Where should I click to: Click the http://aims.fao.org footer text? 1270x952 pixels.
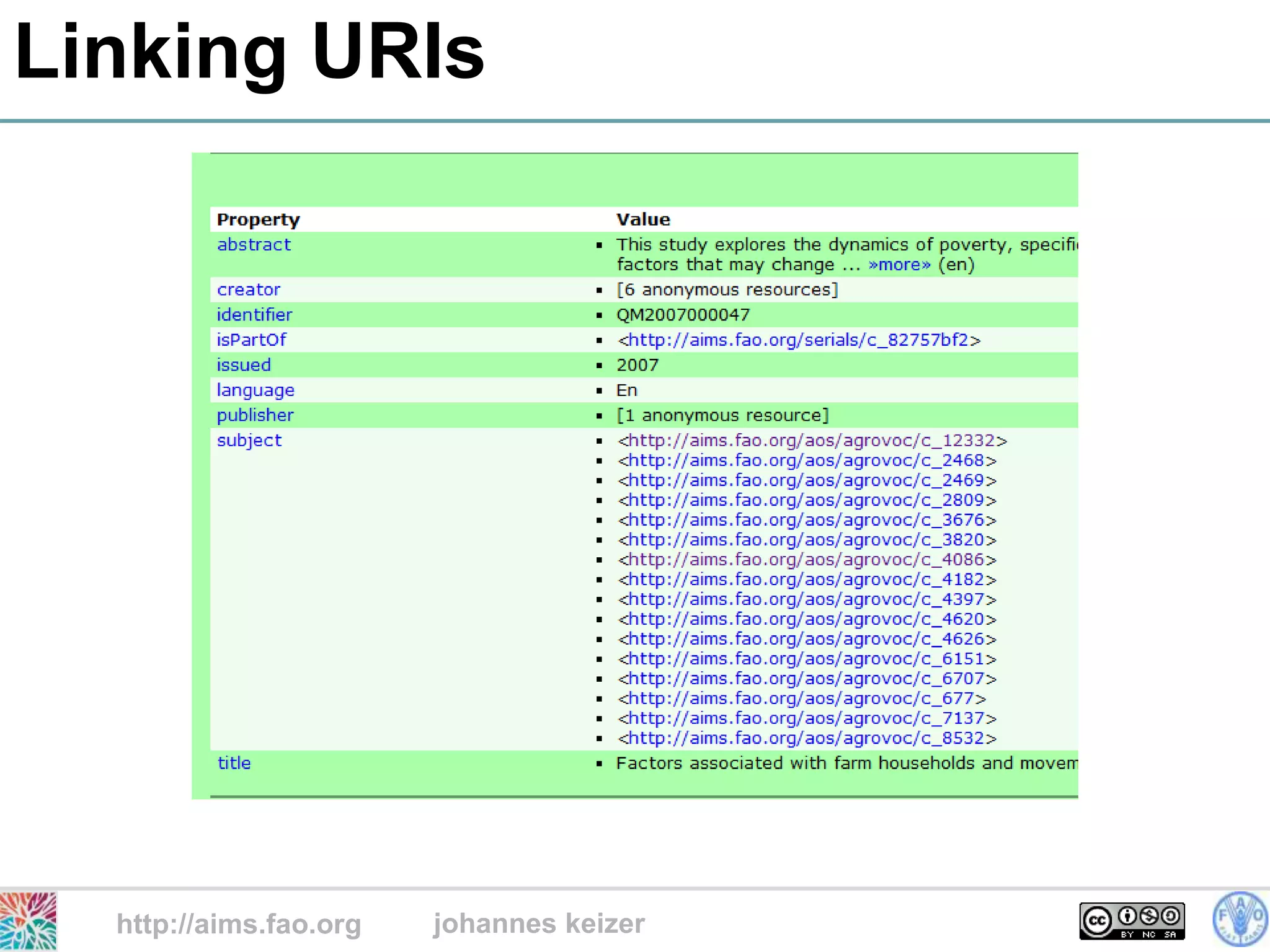(x=239, y=924)
